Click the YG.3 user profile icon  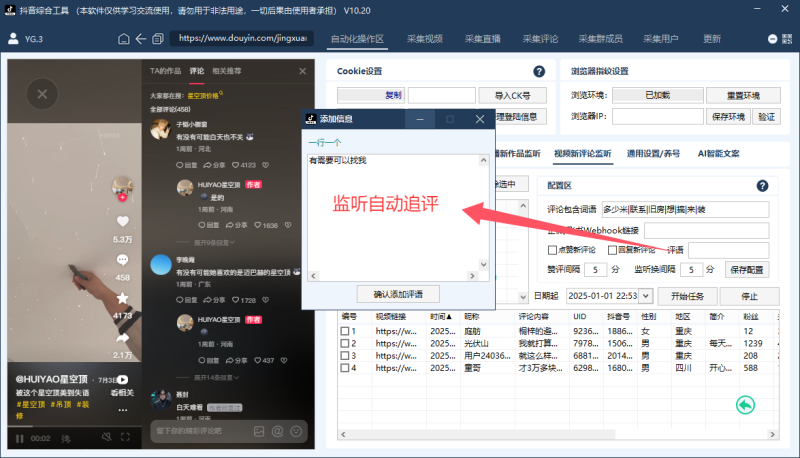tap(13, 39)
